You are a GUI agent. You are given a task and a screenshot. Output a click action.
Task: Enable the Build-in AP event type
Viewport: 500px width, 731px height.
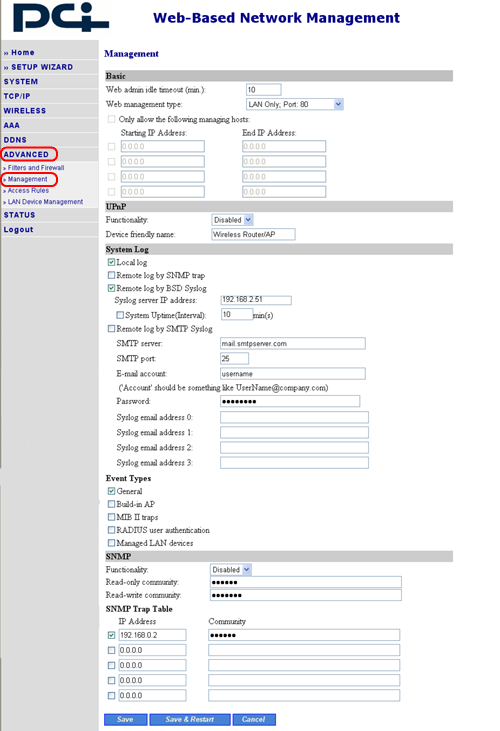point(111,504)
